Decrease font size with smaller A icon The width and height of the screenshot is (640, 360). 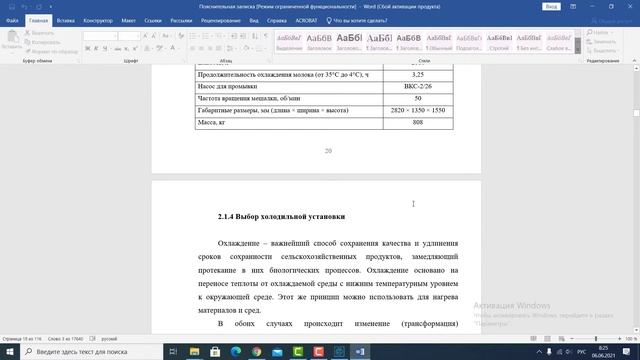(x=154, y=36)
